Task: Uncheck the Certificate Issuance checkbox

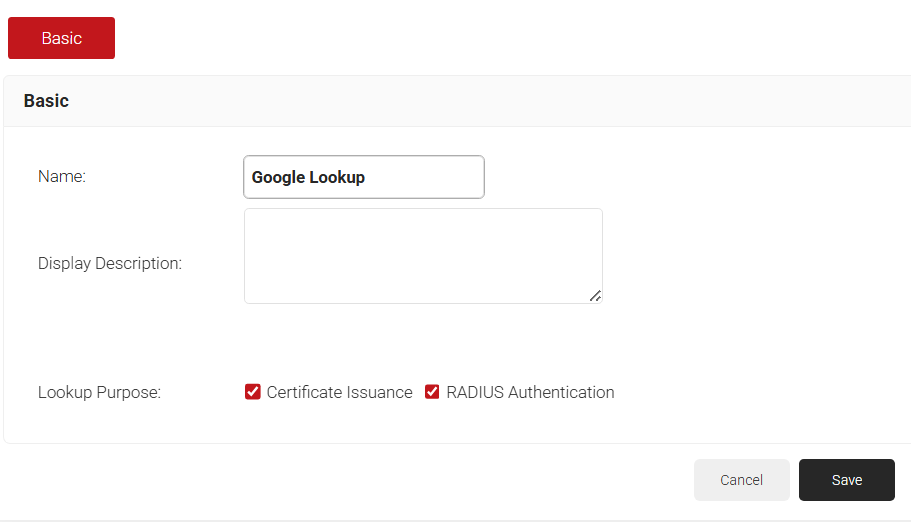Action: click(x=253, y=392)
